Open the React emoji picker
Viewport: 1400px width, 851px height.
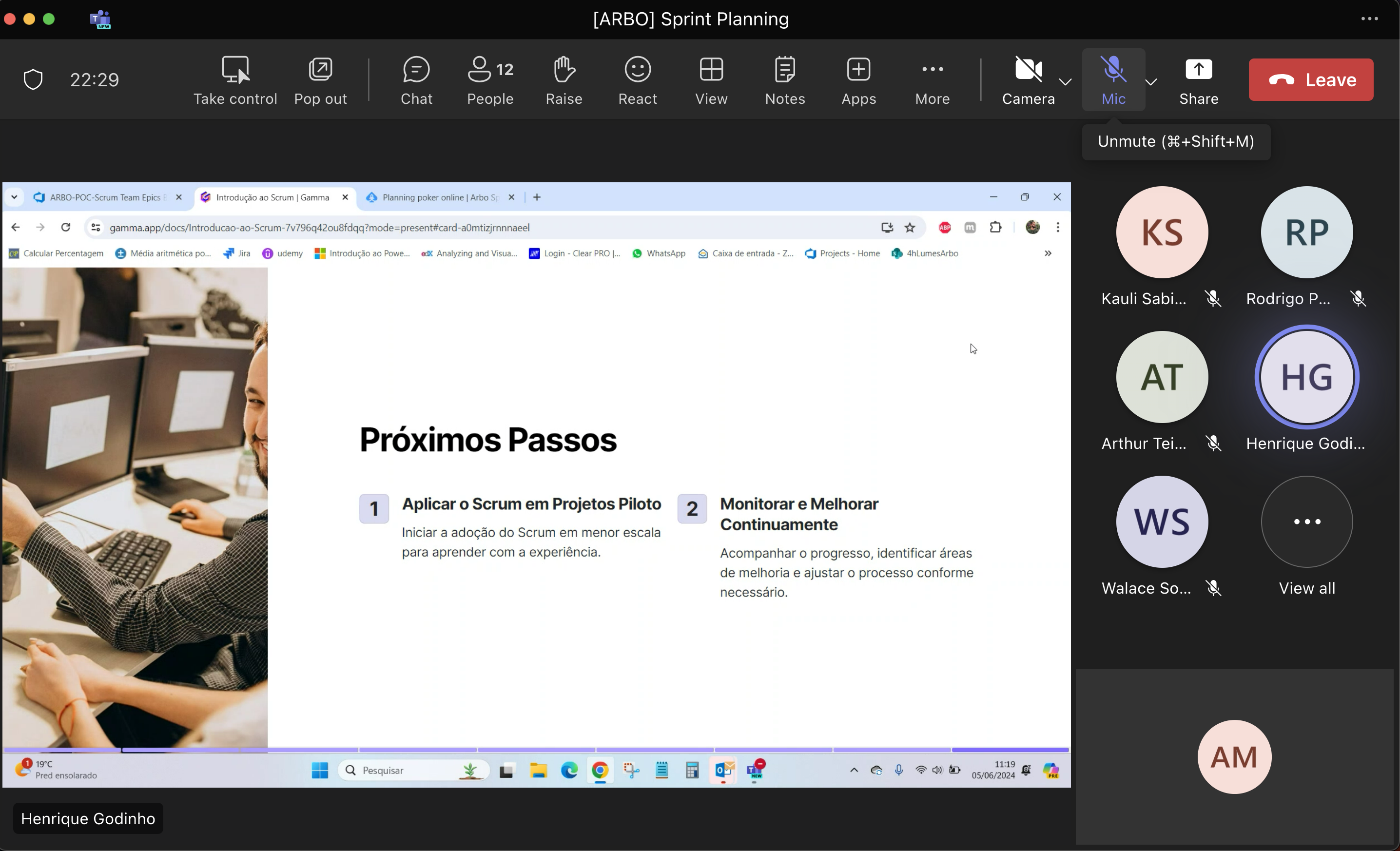pos(638,80)
